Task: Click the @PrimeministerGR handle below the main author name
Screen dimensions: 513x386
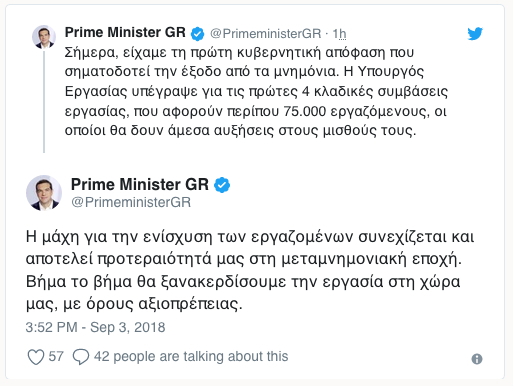Action: [131, 202]
